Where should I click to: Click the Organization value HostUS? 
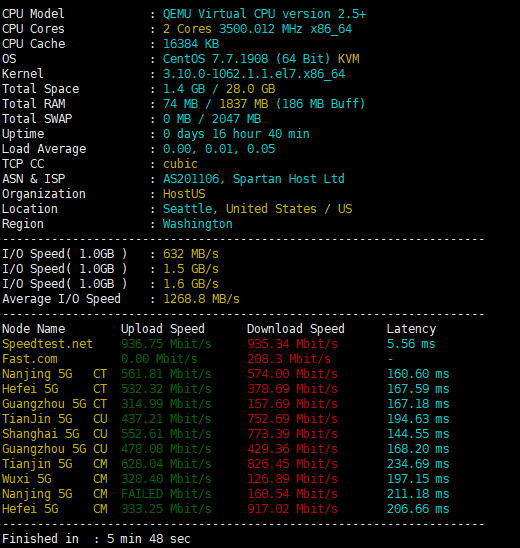click(184, 194)
